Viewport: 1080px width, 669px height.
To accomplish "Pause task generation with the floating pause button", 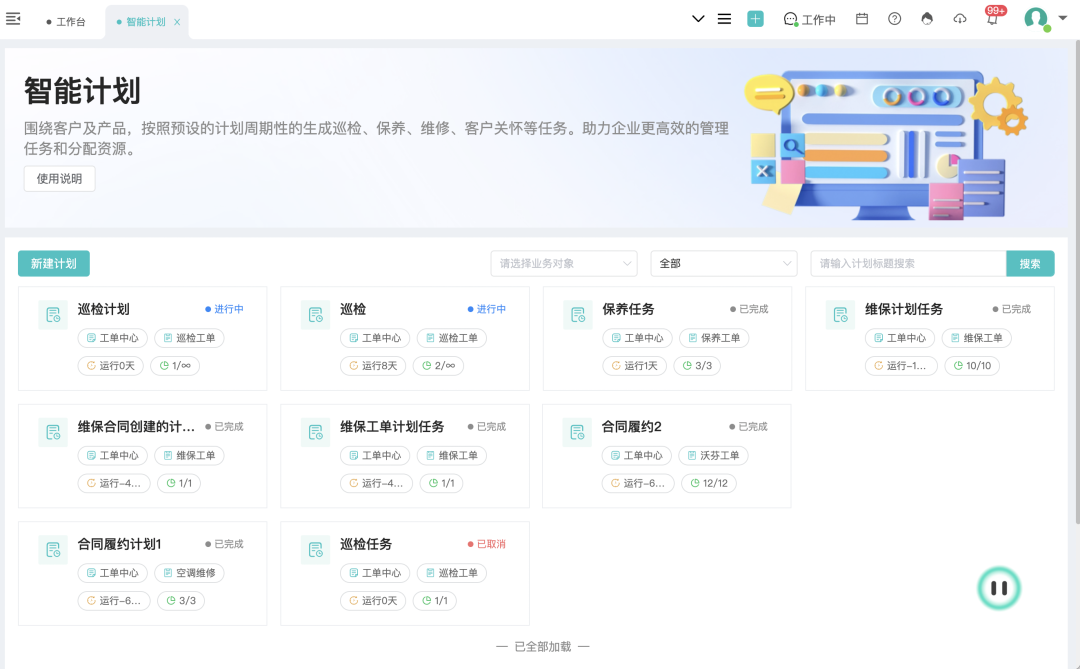I will click(998, 588).
